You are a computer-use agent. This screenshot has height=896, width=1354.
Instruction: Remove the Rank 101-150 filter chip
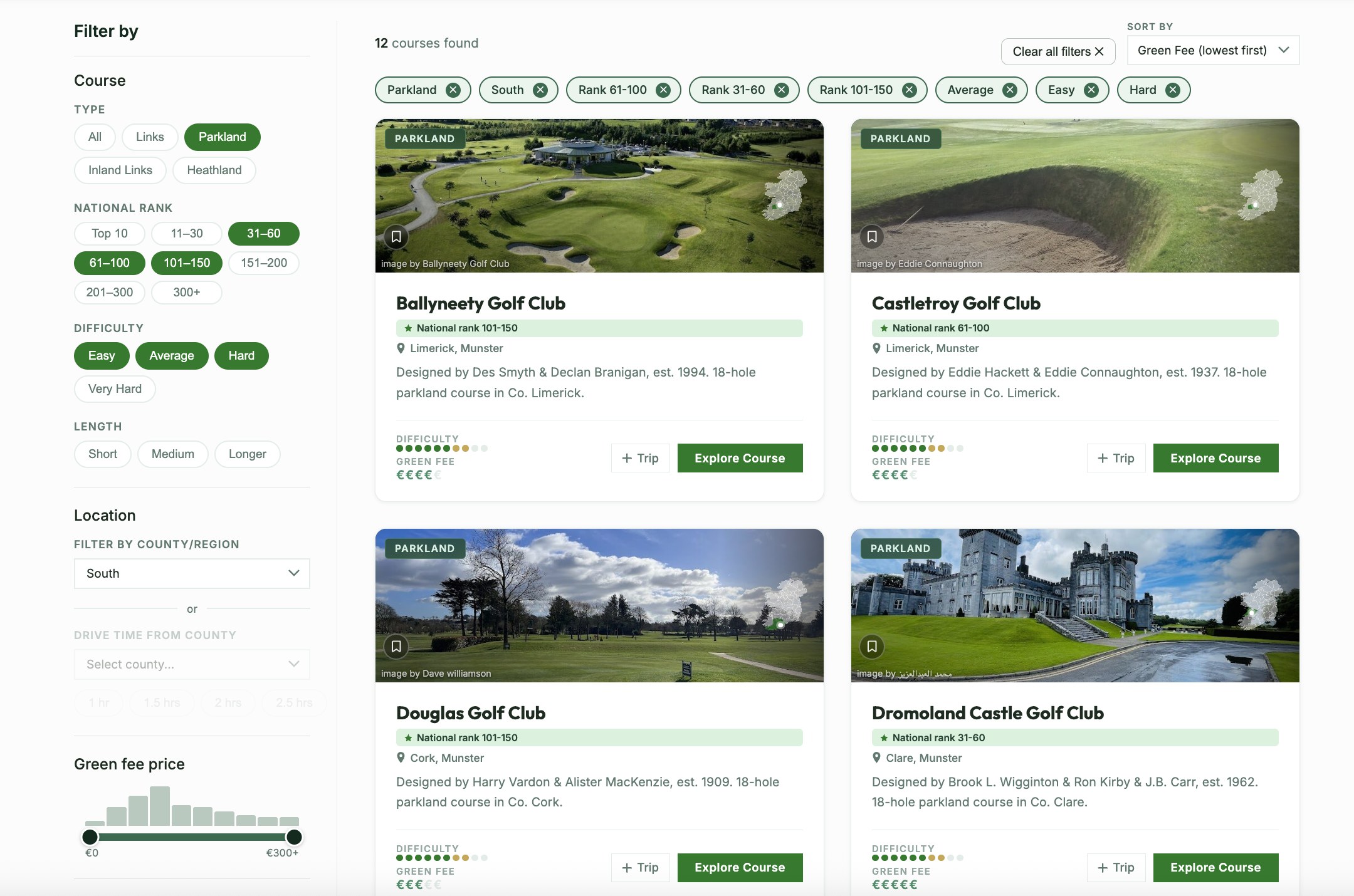click(x=910, y=90)
